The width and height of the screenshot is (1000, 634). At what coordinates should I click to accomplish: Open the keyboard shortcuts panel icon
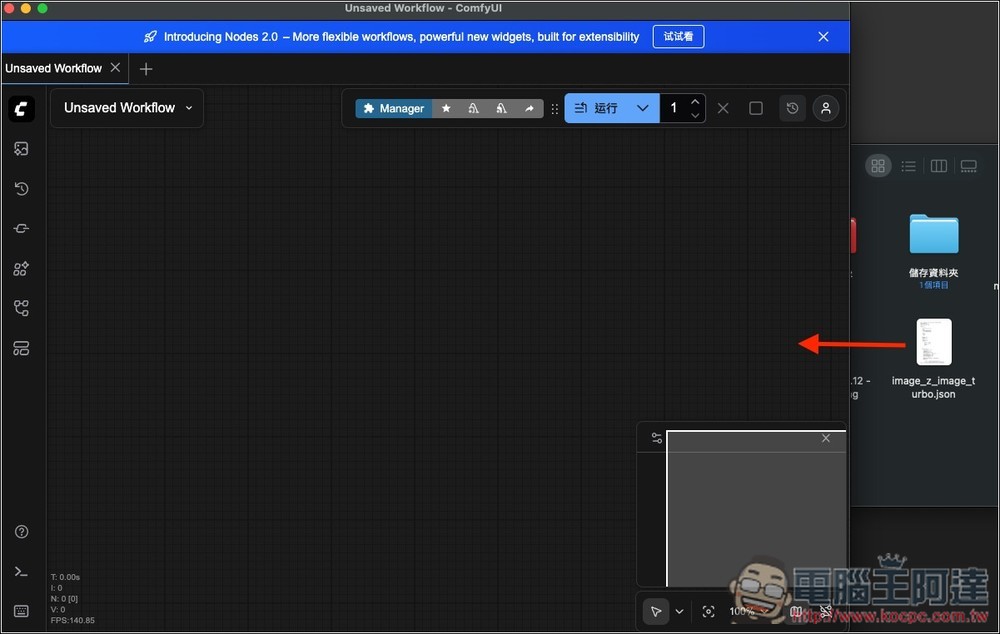22,611
